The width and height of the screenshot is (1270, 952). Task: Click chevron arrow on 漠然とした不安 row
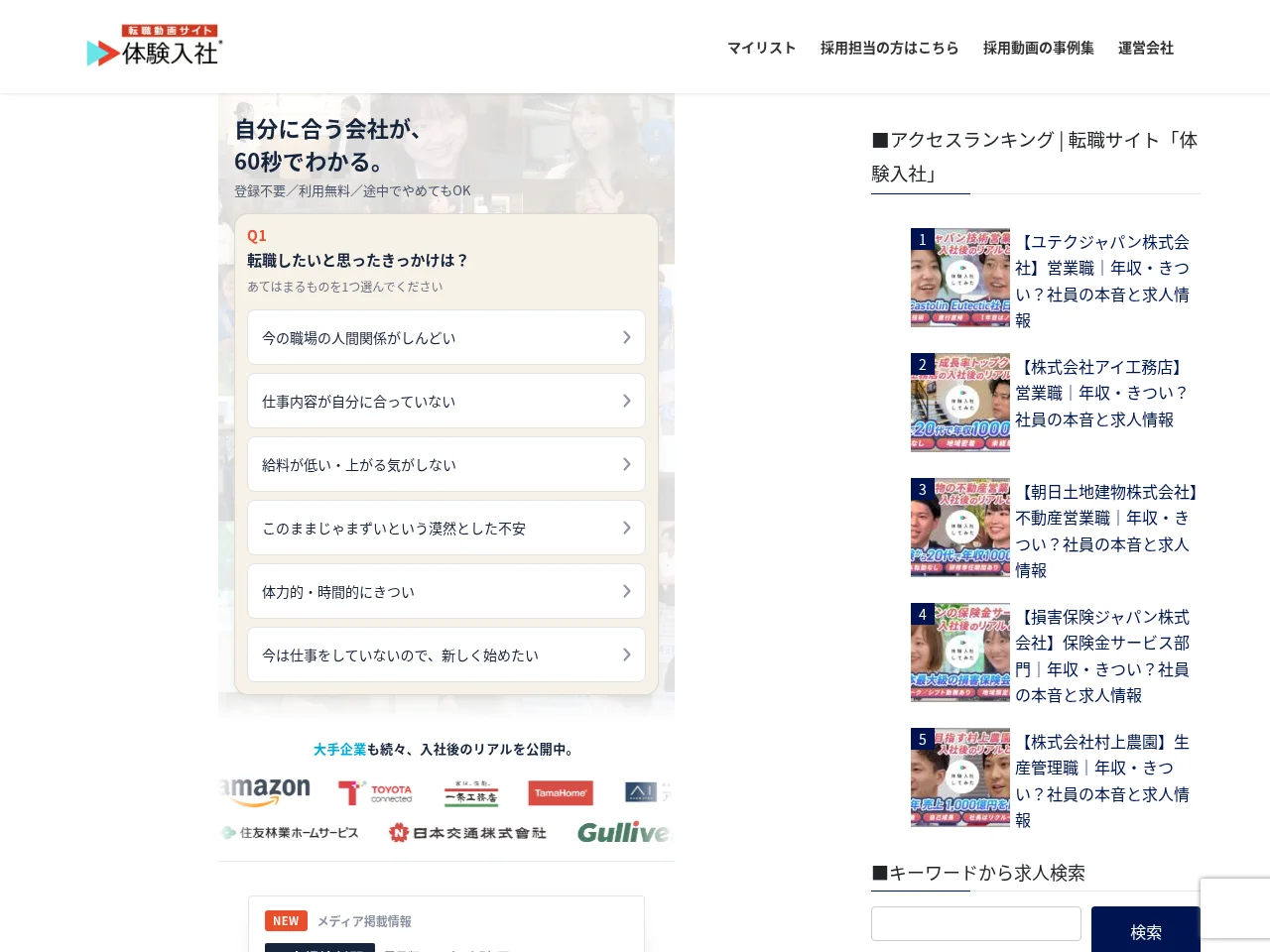click(x=626, y=528)
